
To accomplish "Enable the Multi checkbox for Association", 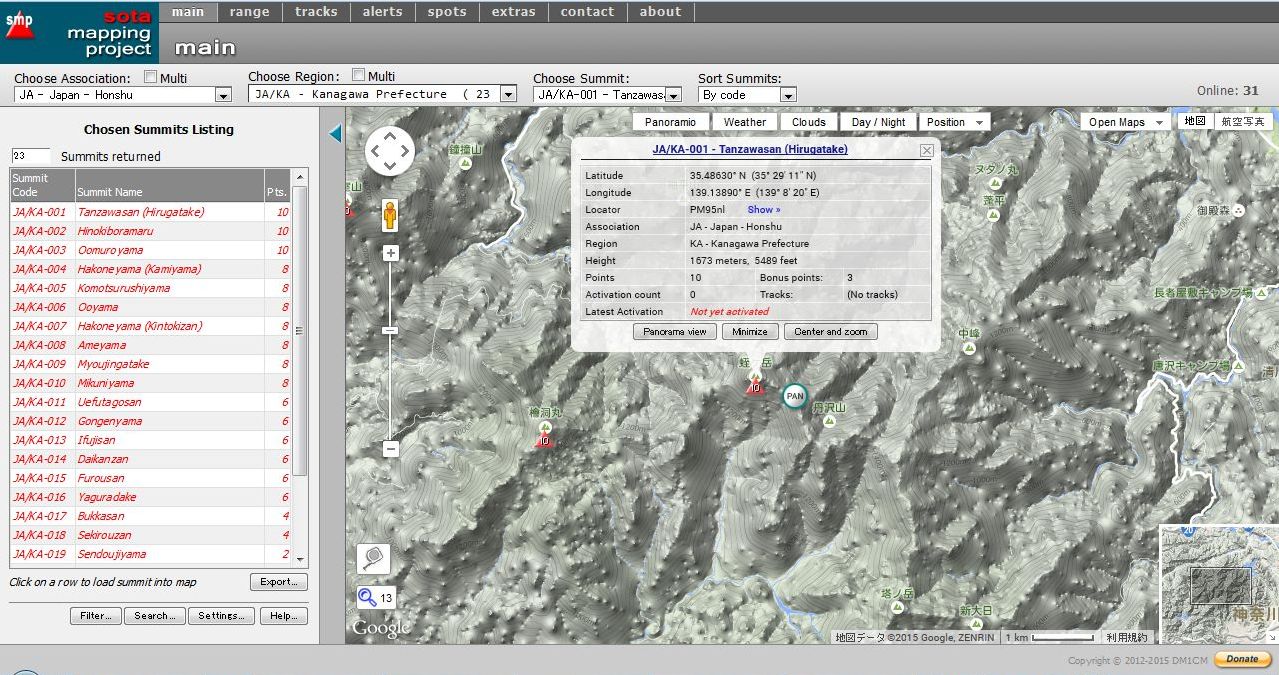I will [x=151, y=77].
